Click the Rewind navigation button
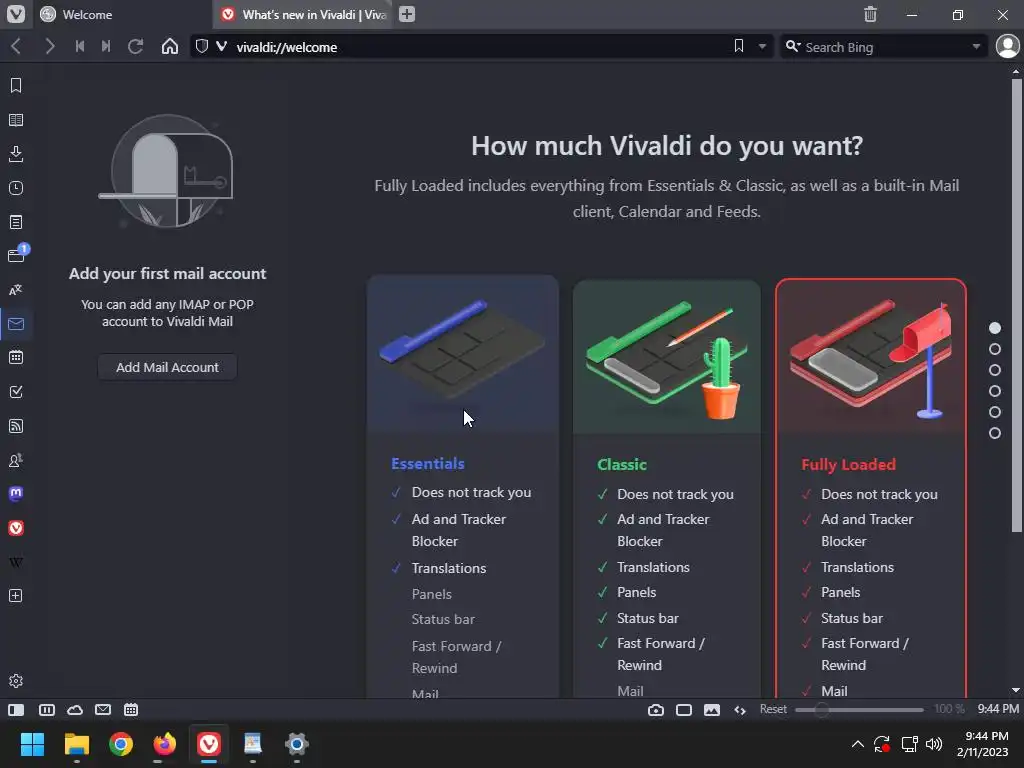 (80, 46)
